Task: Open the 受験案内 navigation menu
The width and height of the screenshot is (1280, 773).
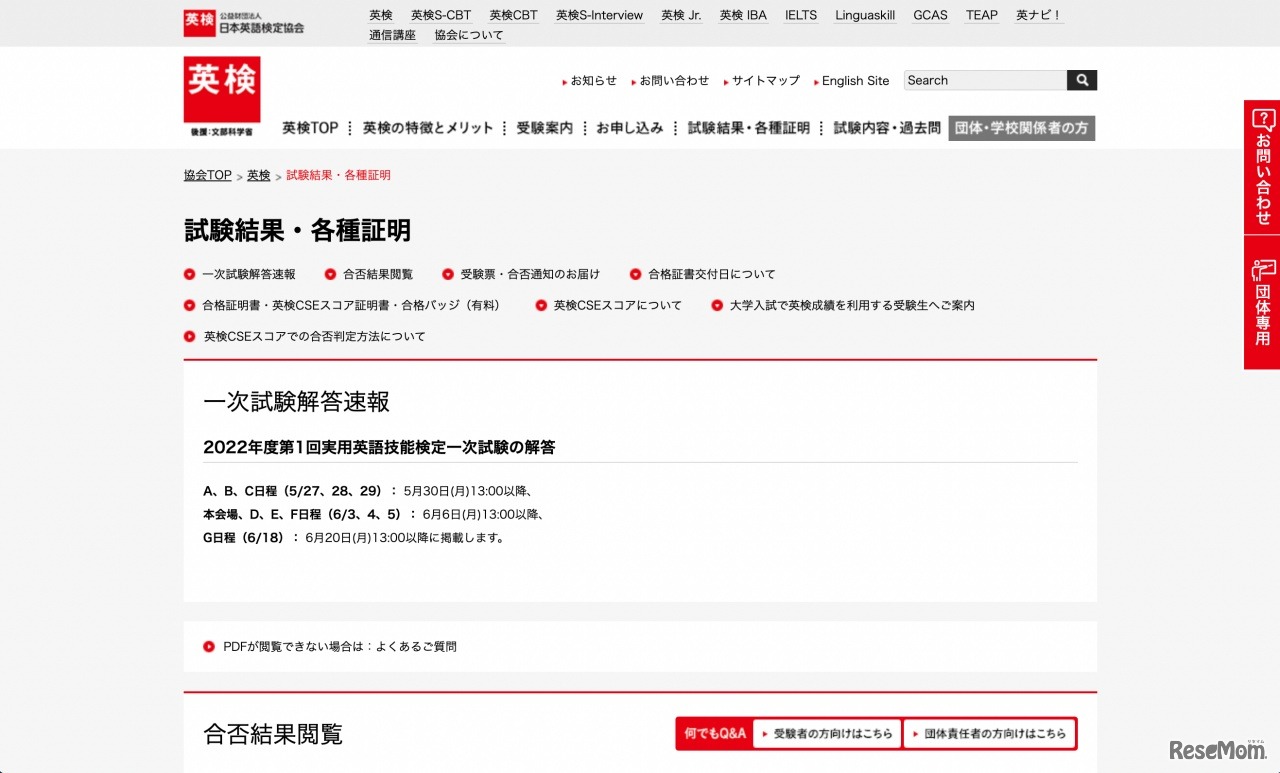Action: click(x=544, y=128)
